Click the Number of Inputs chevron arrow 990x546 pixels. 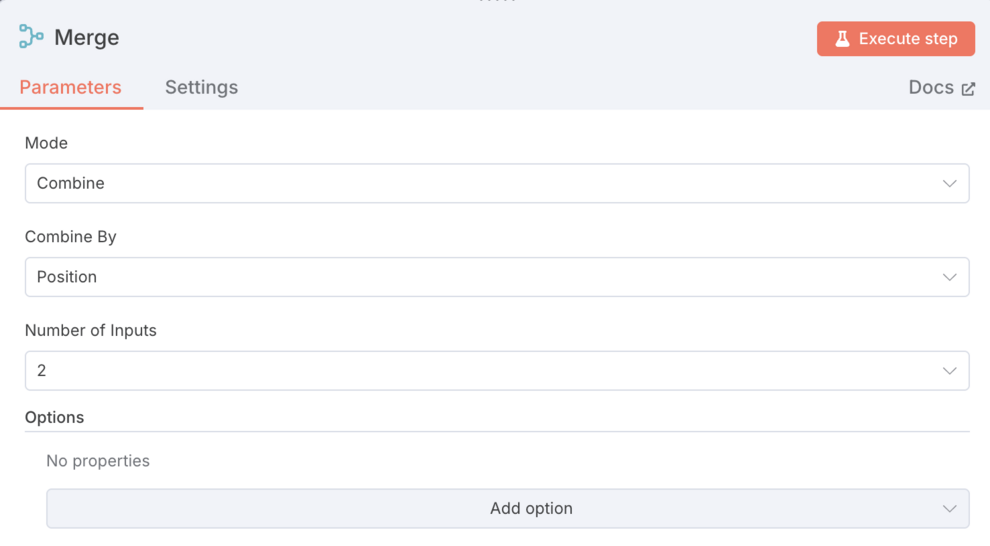(x=949, y=371)
